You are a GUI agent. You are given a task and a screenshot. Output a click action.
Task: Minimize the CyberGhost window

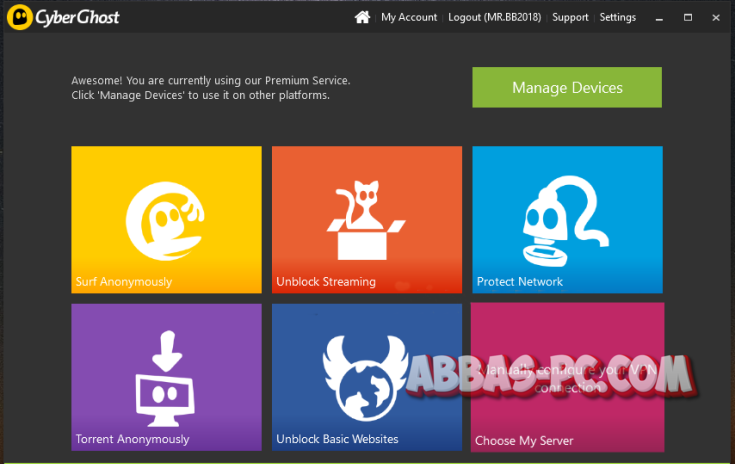[x=659, y=18]
